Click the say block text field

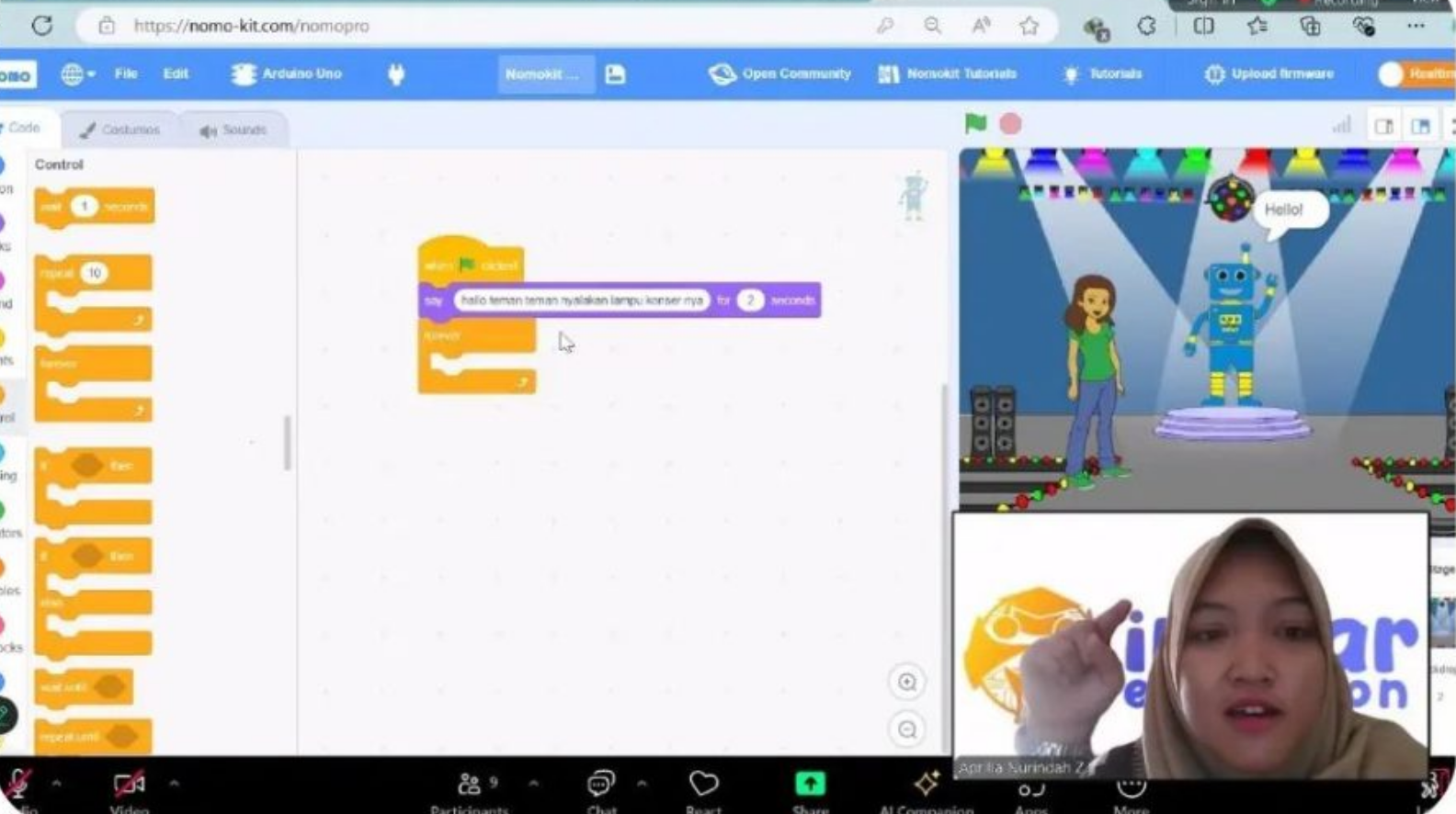pos(581,300)
